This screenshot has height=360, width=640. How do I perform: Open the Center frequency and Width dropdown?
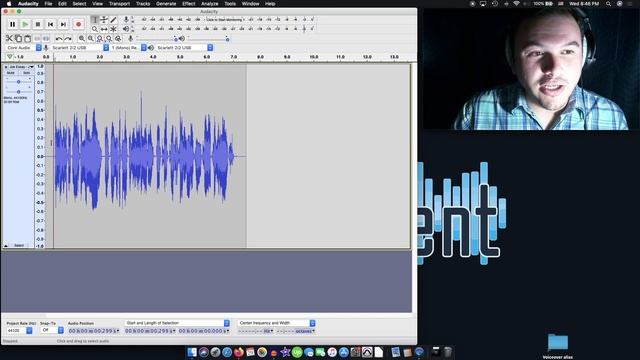(276, 323)
